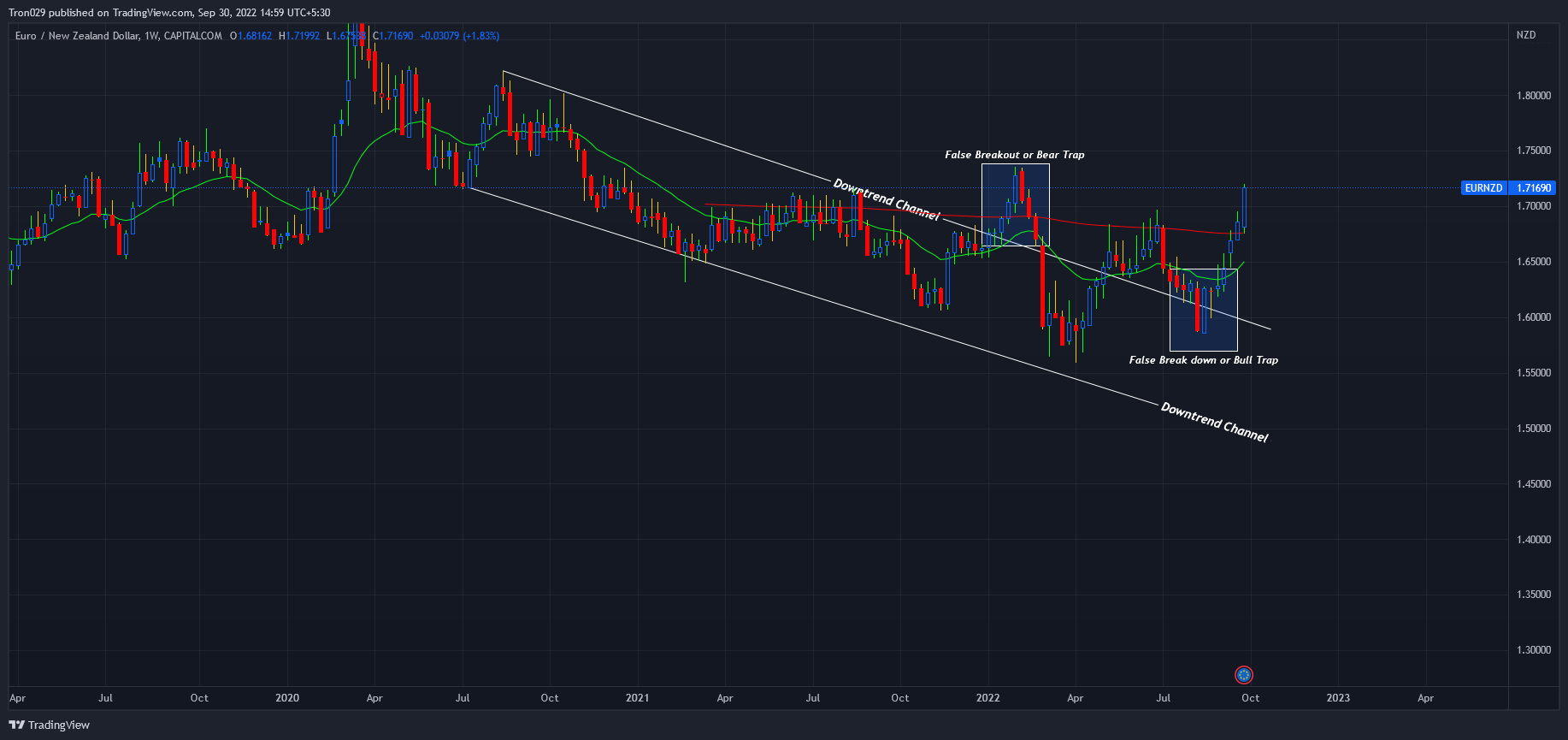Viewport: 1568px width, 740px height.
Task: Click the 1.75000 price axis level
Action: click(1533, 151)
